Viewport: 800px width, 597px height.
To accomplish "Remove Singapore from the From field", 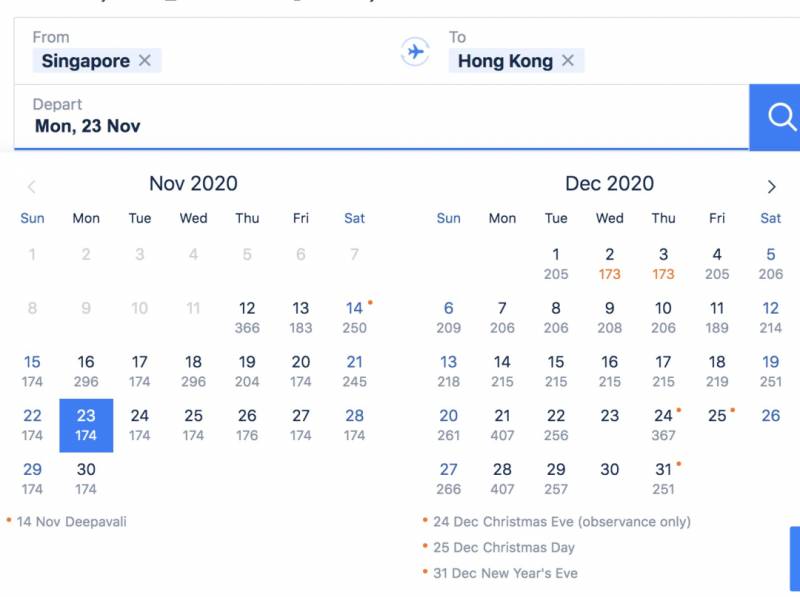I will (145, 61).
